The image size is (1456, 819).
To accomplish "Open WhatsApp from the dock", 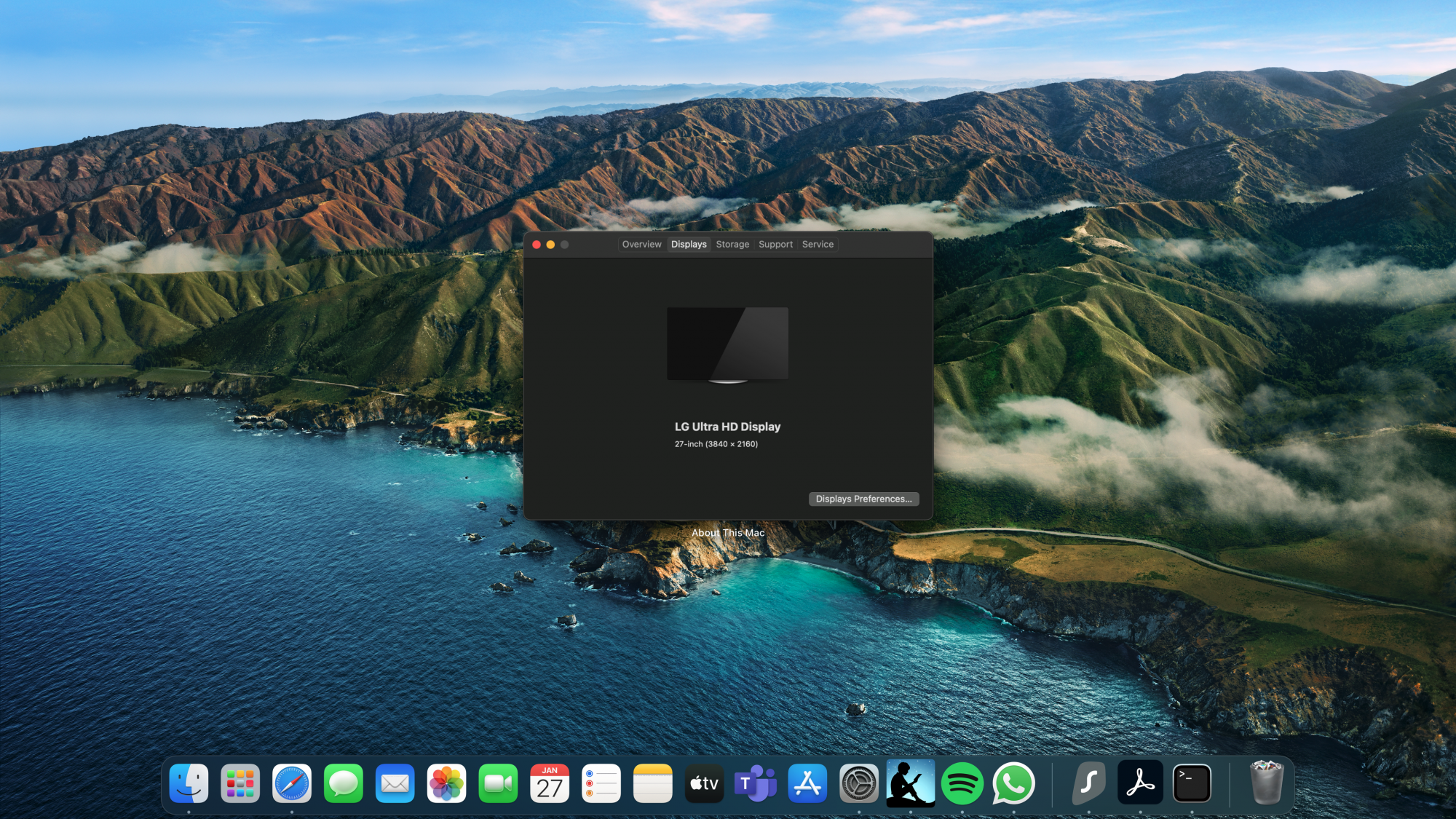I will 1013,783.
